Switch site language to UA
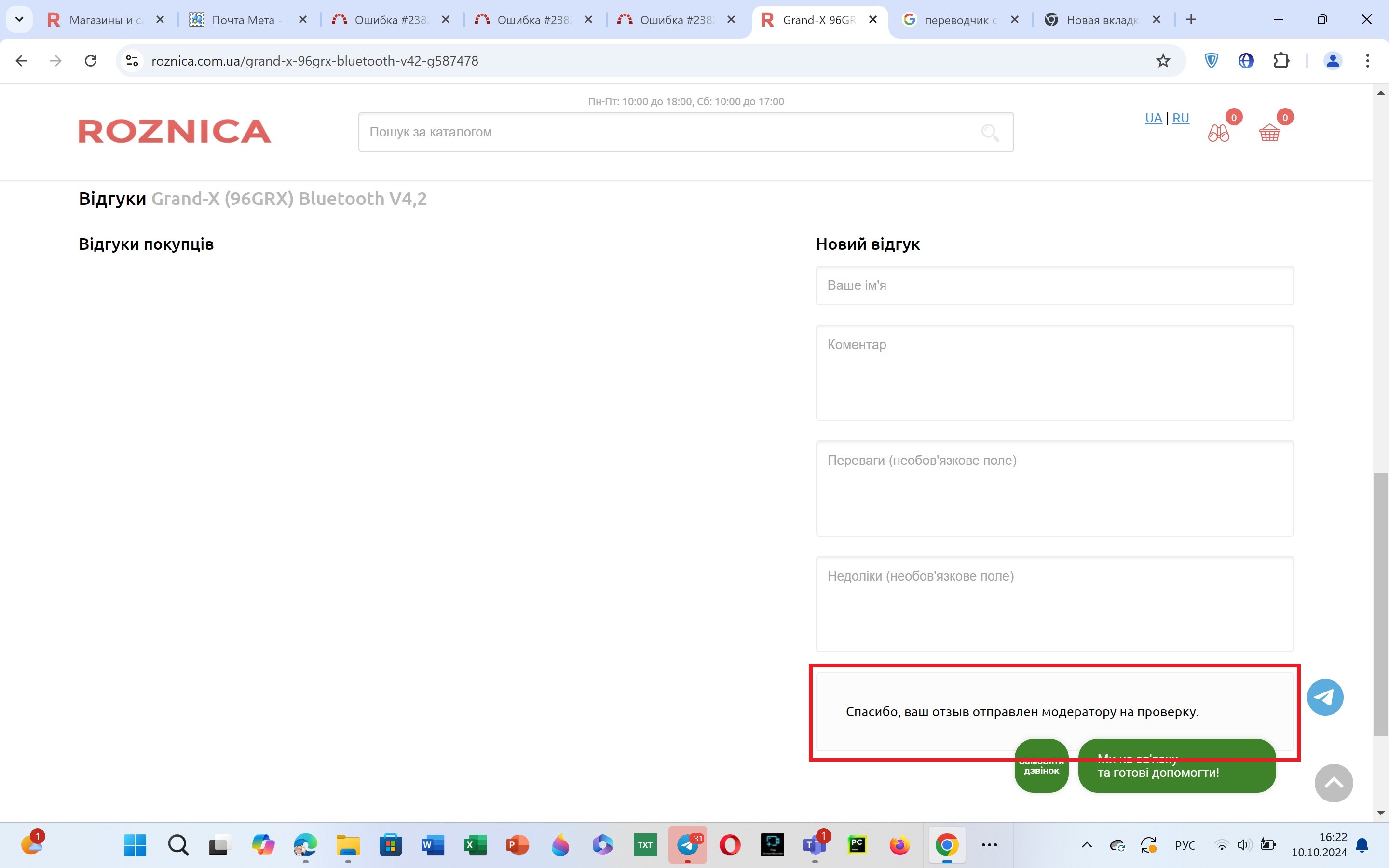Image resolution: width=1389 pixels, height=868 pixels. 1153,118
